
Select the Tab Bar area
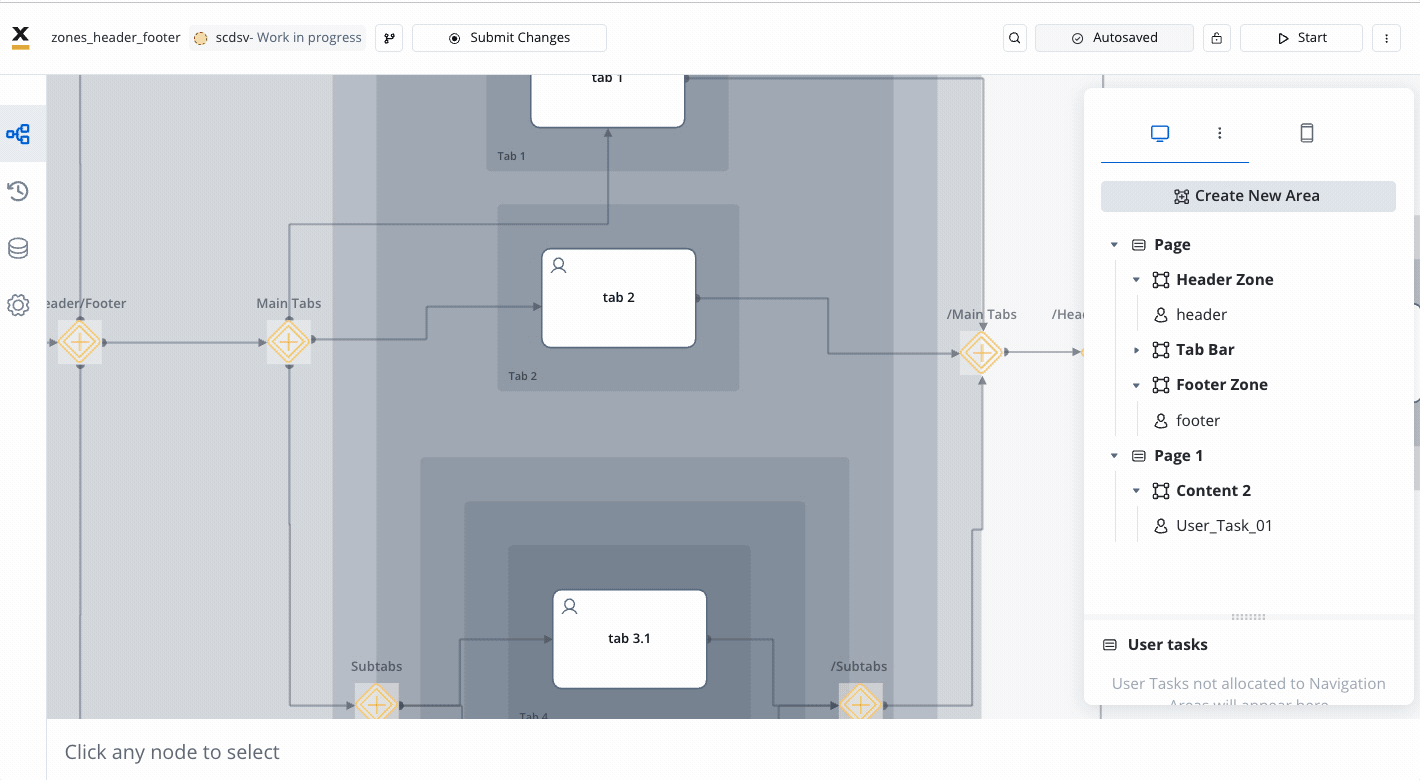click(1205, 350)
